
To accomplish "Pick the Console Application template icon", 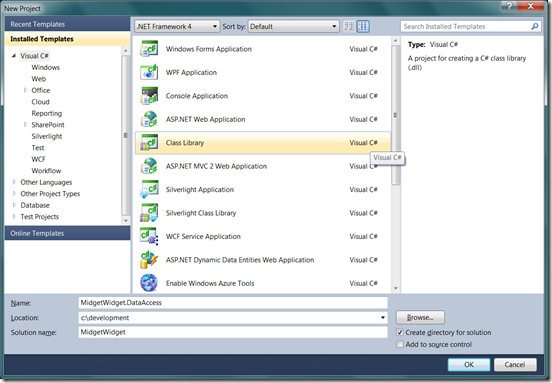I will pyautogui.click(x=149, y=96).
